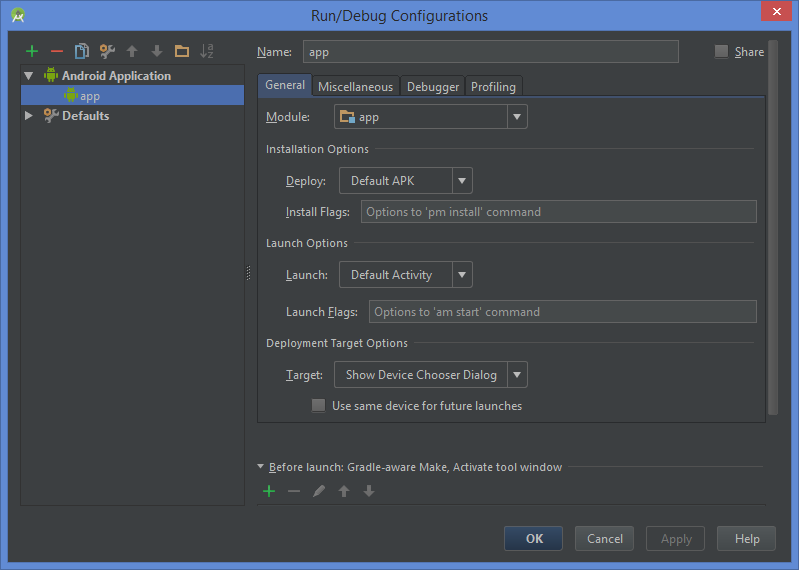Edit the before launch task with the pencil
Screen dimensions: 799x570
click(x=319, y=491)
